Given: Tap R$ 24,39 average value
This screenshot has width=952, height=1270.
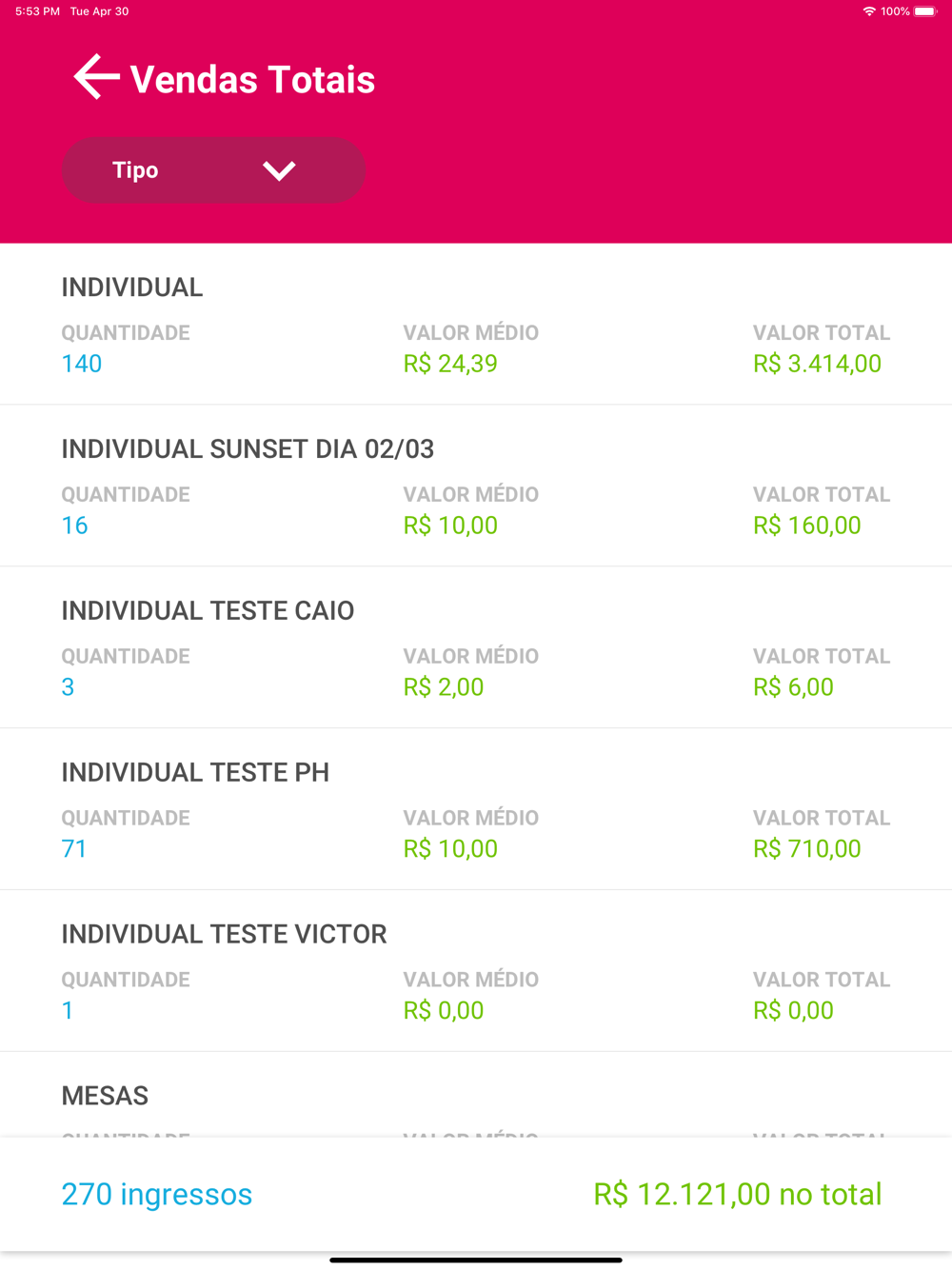Looking at the screenshot, I should point(450,364).
